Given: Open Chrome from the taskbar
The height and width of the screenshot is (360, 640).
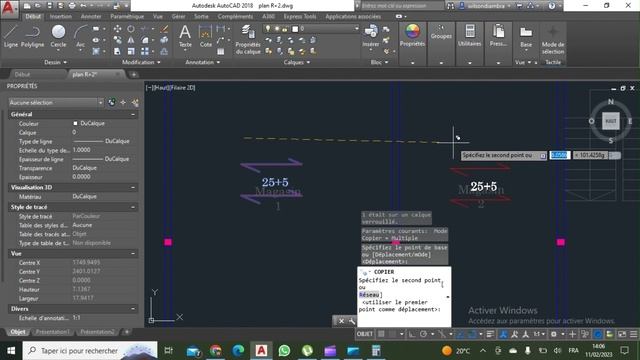Looking at the screenshot, I should tap(216, 350).
